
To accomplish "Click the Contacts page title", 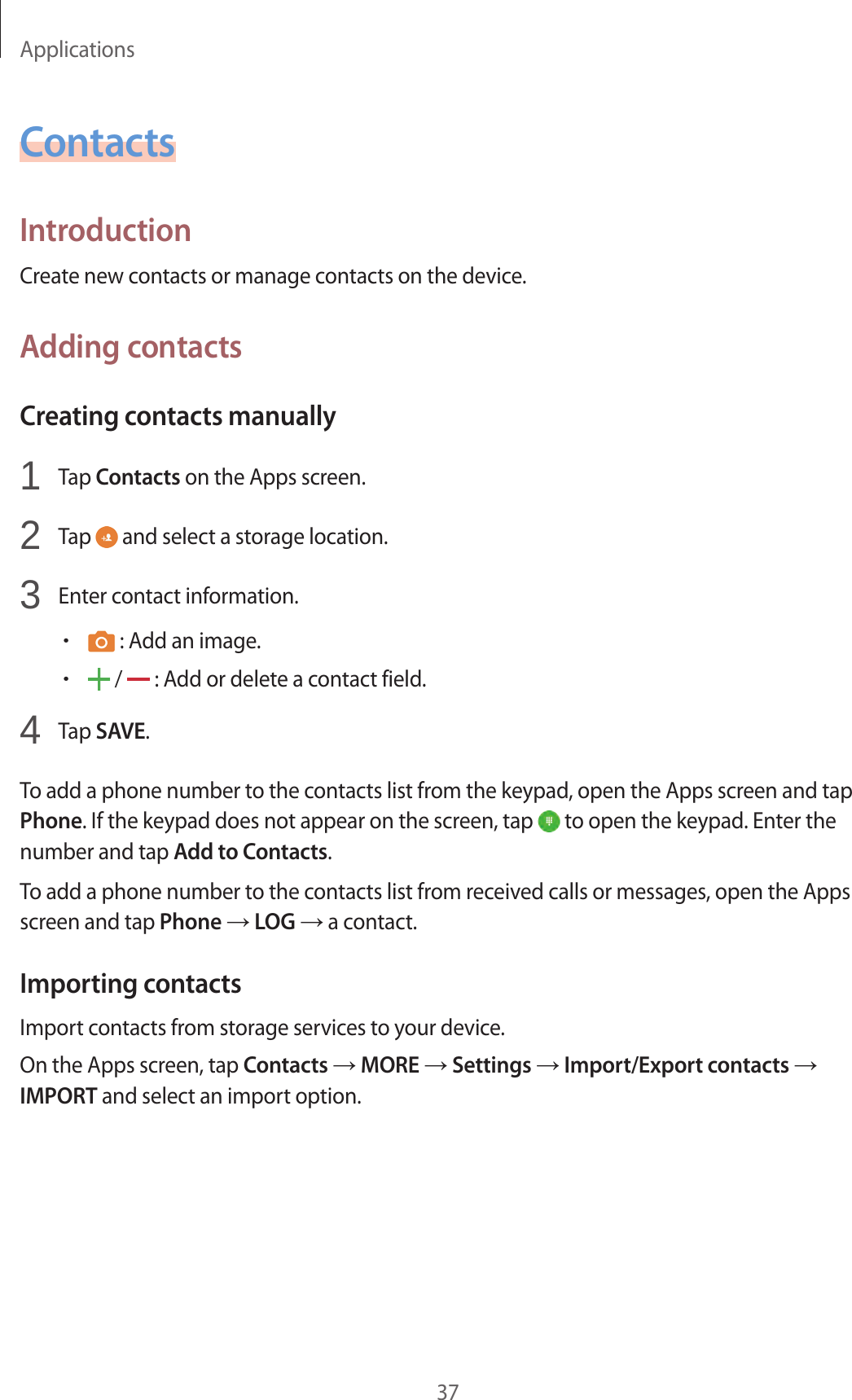I will tap(98, 143).
